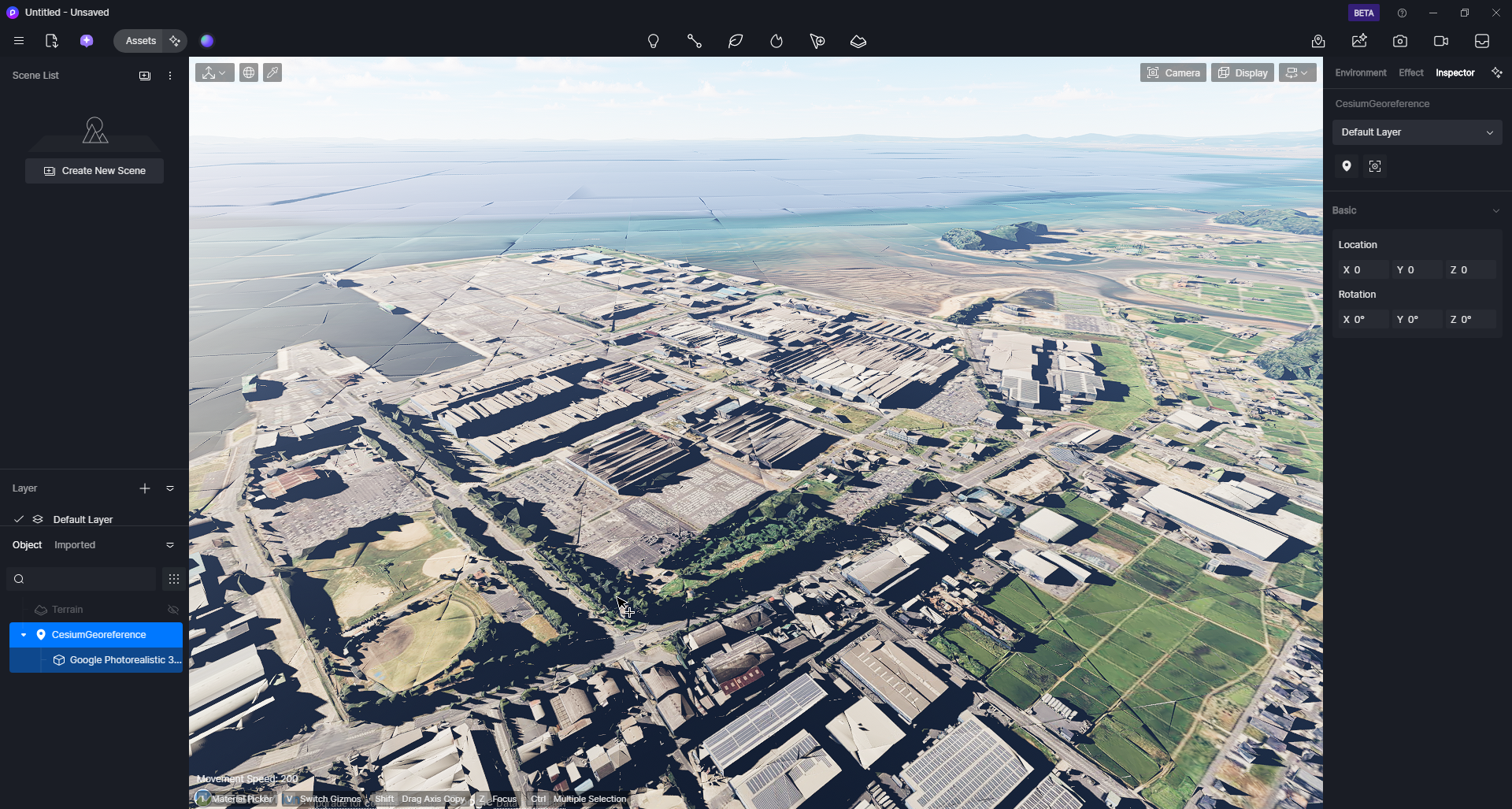Viewport: 1512px width, 809px height.
Task: Select the lightbulb lighting tool icon
Action: click(x=653, y=41)
